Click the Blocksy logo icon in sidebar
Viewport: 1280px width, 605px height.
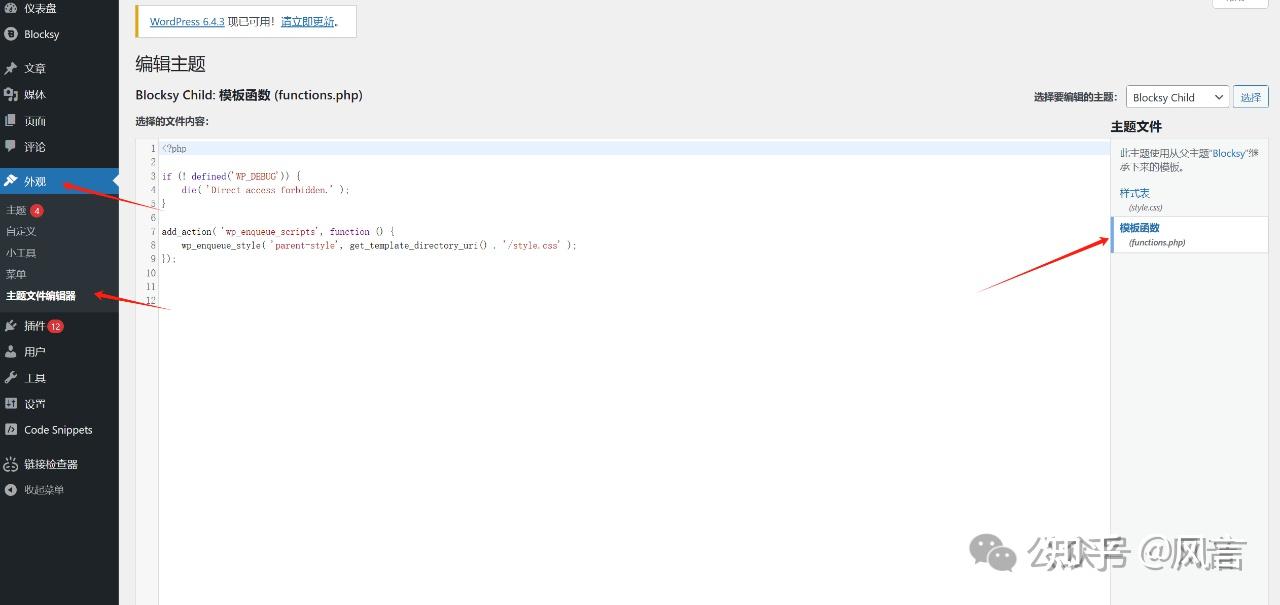coord(11,34)
